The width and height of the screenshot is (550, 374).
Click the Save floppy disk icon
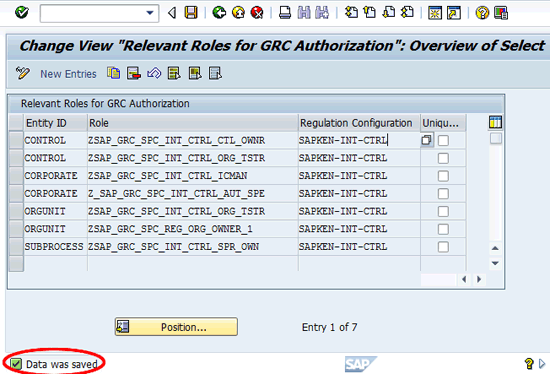pyautogui.click(x=191, y=13)
